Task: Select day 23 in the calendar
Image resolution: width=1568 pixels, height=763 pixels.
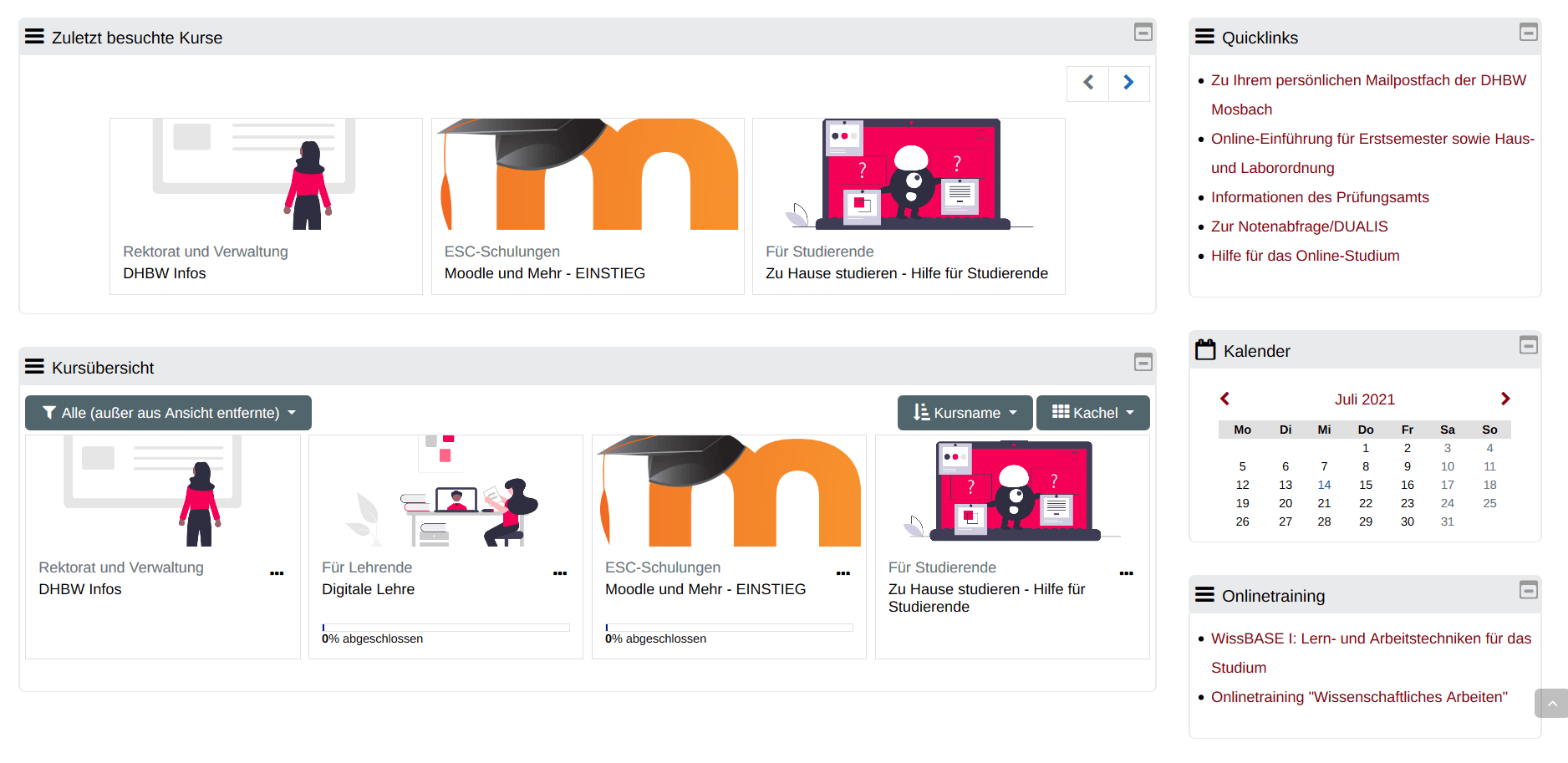Action: pyautogui.click(x=1407, y=503)
